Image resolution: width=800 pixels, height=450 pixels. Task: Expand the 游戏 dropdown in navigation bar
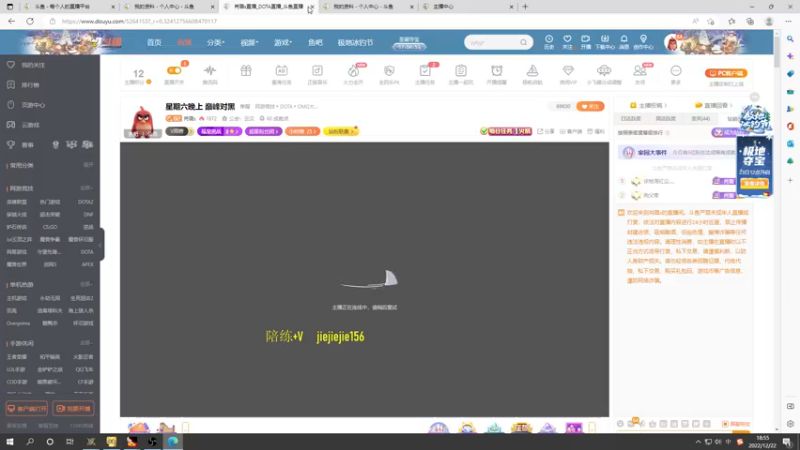(x=283, y=42)
